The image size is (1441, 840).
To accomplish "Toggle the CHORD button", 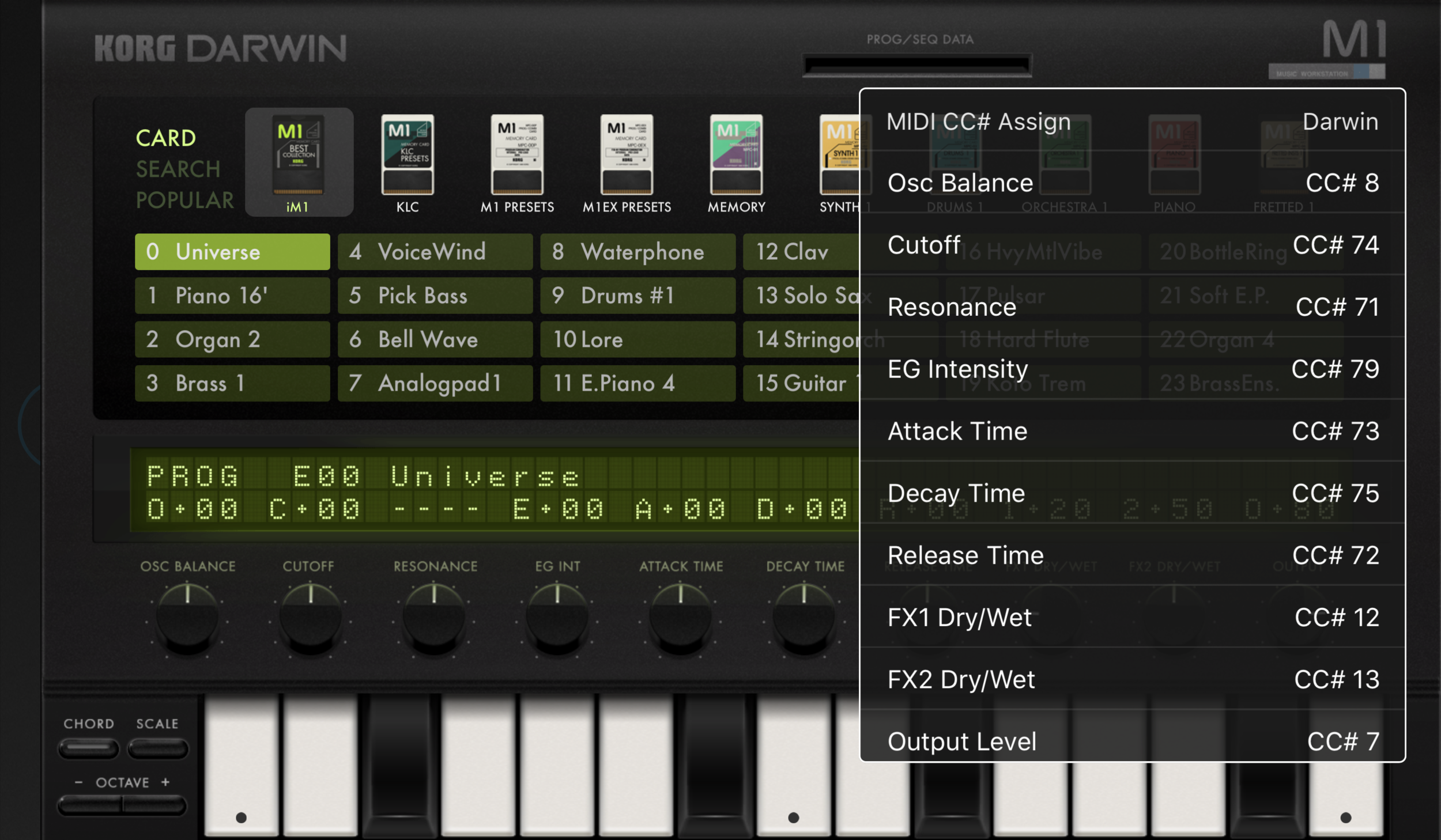I will point(88,748).
